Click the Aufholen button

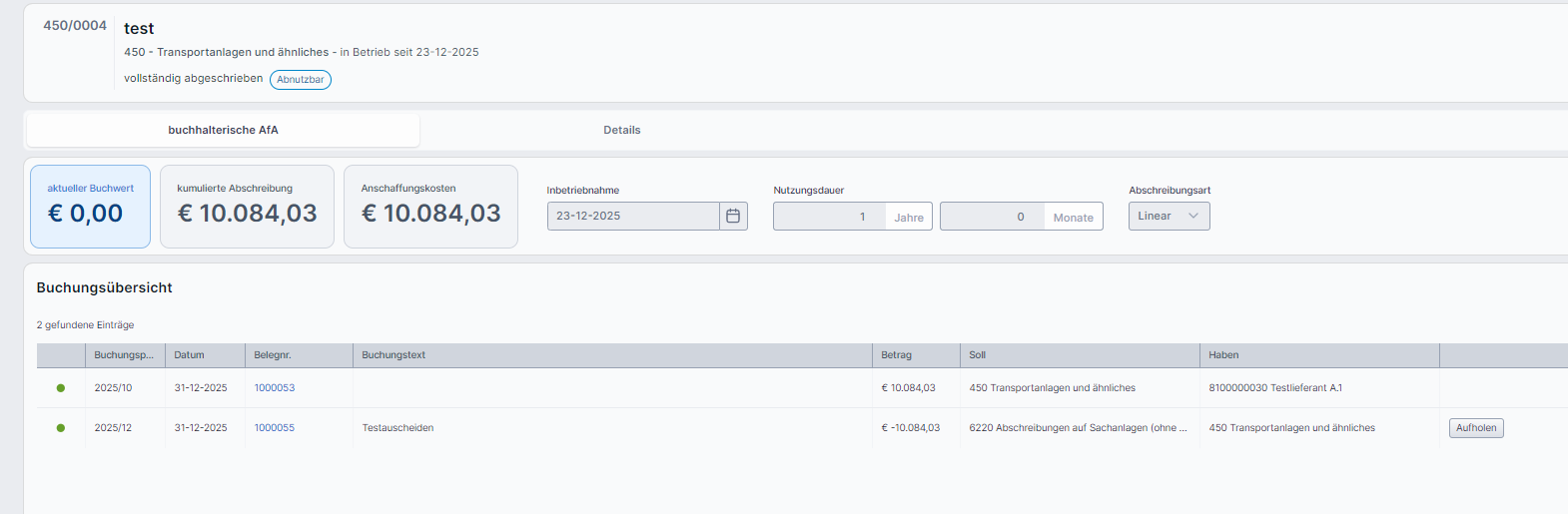coord(1475,428)
